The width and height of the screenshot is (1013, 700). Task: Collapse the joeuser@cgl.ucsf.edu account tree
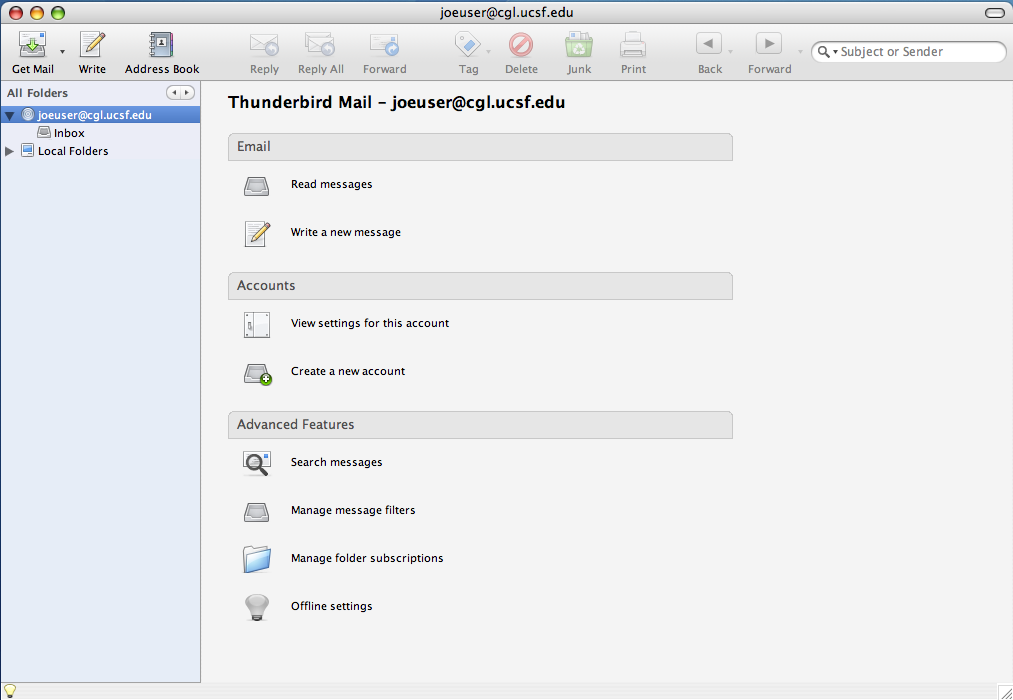10,116
